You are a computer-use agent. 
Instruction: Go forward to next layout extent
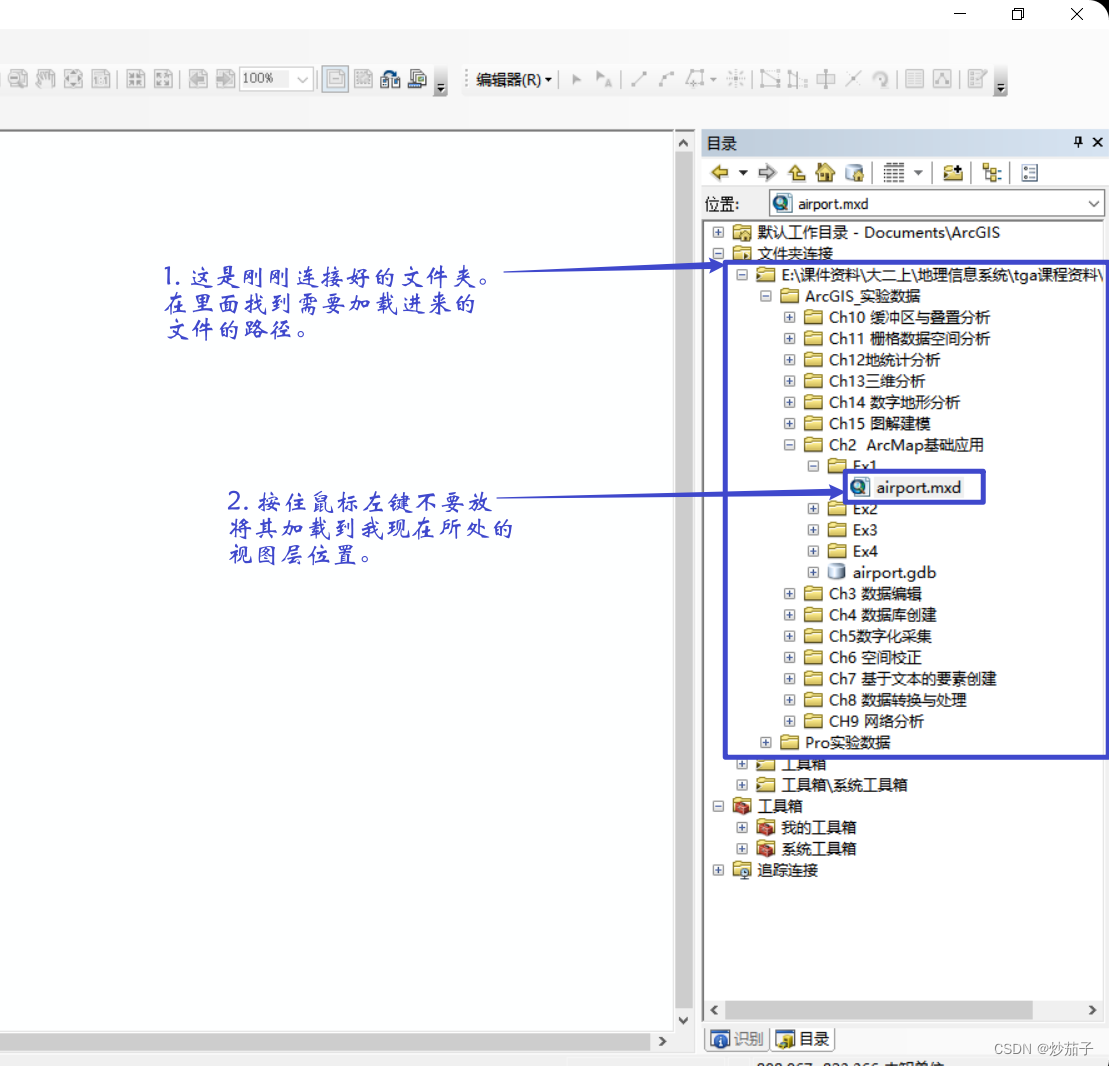point(225,79)
